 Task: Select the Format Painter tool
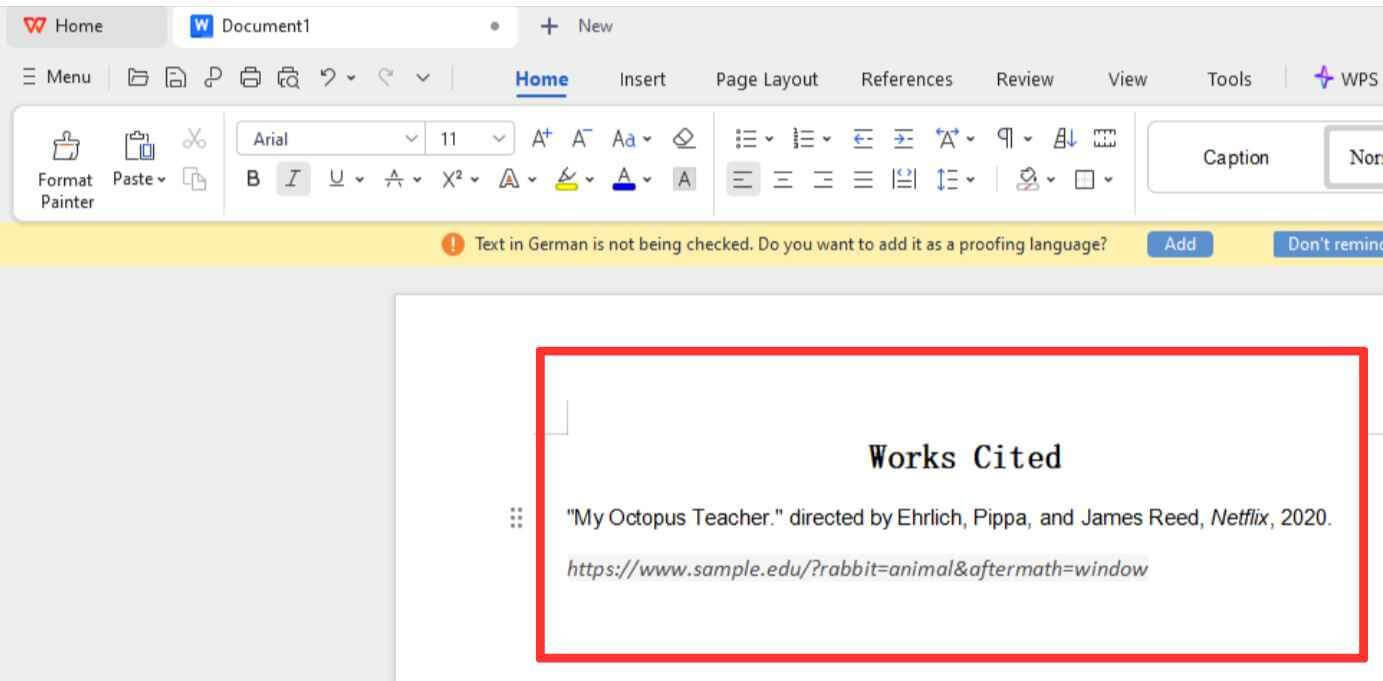click(x=64, y=165)
